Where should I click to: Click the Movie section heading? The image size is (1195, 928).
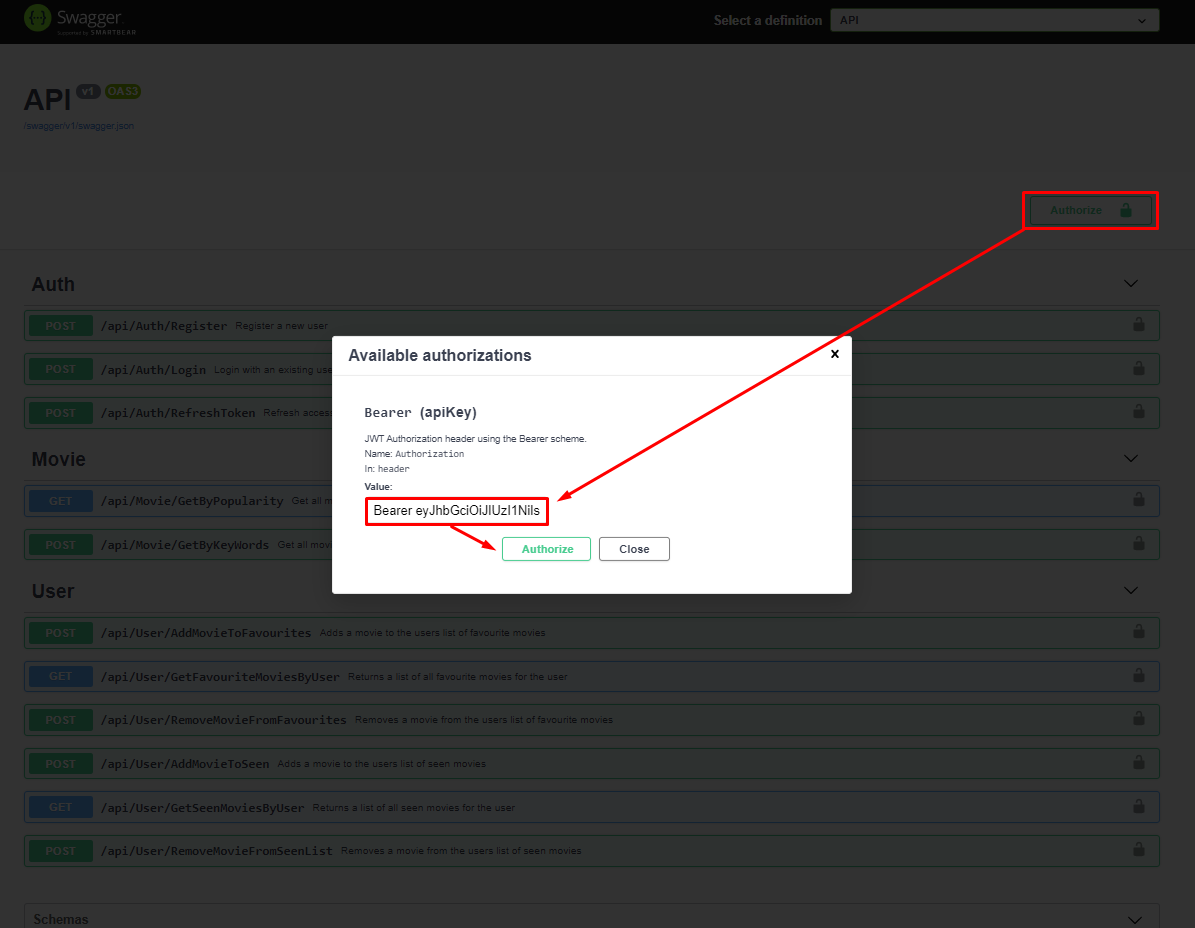[x=59, y=459]
